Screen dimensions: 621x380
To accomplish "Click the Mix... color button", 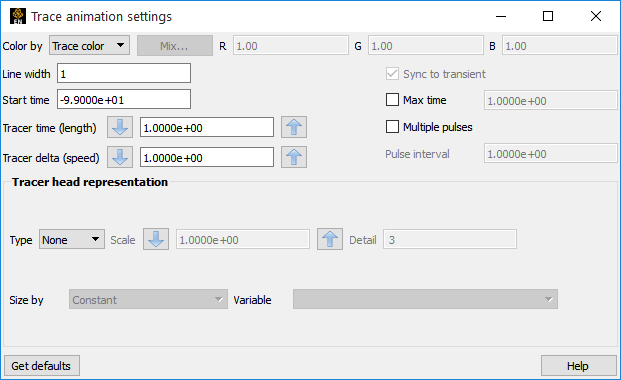I will click(175, 46).
